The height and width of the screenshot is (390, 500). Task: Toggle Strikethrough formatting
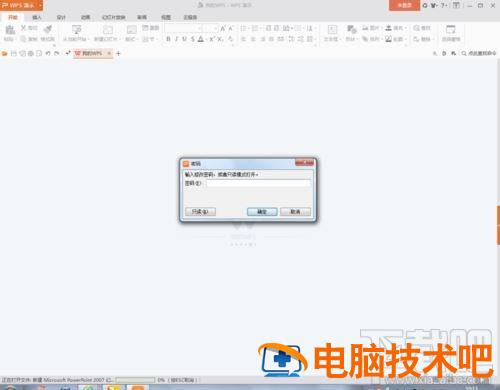[x=193, y=39]
